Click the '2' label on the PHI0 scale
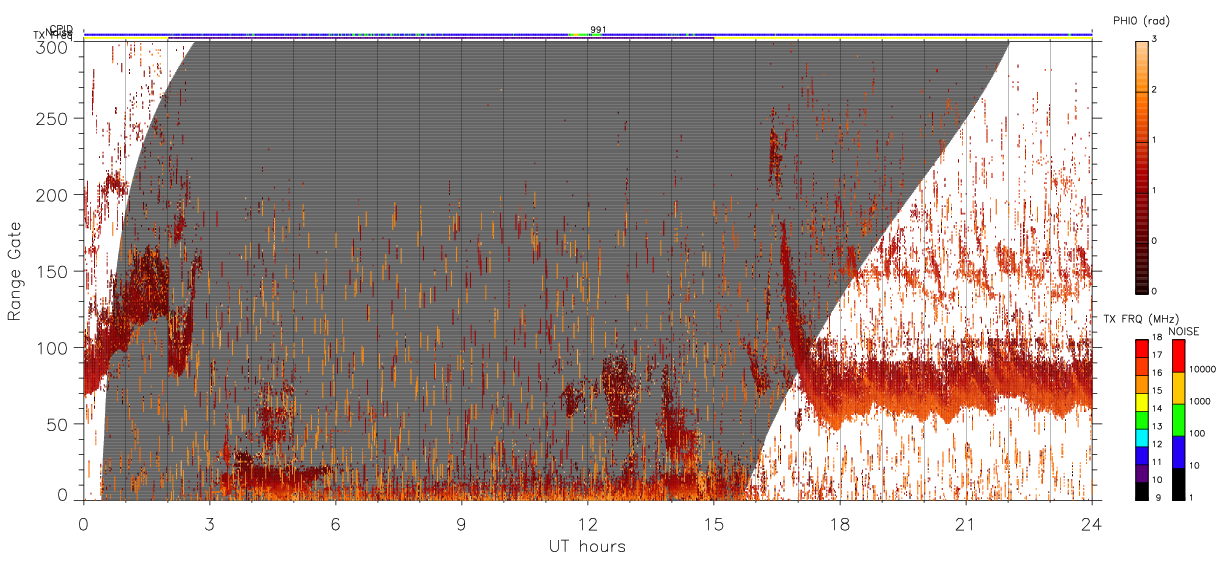This screenshot has width=1228, height=567. (1156, 90)
